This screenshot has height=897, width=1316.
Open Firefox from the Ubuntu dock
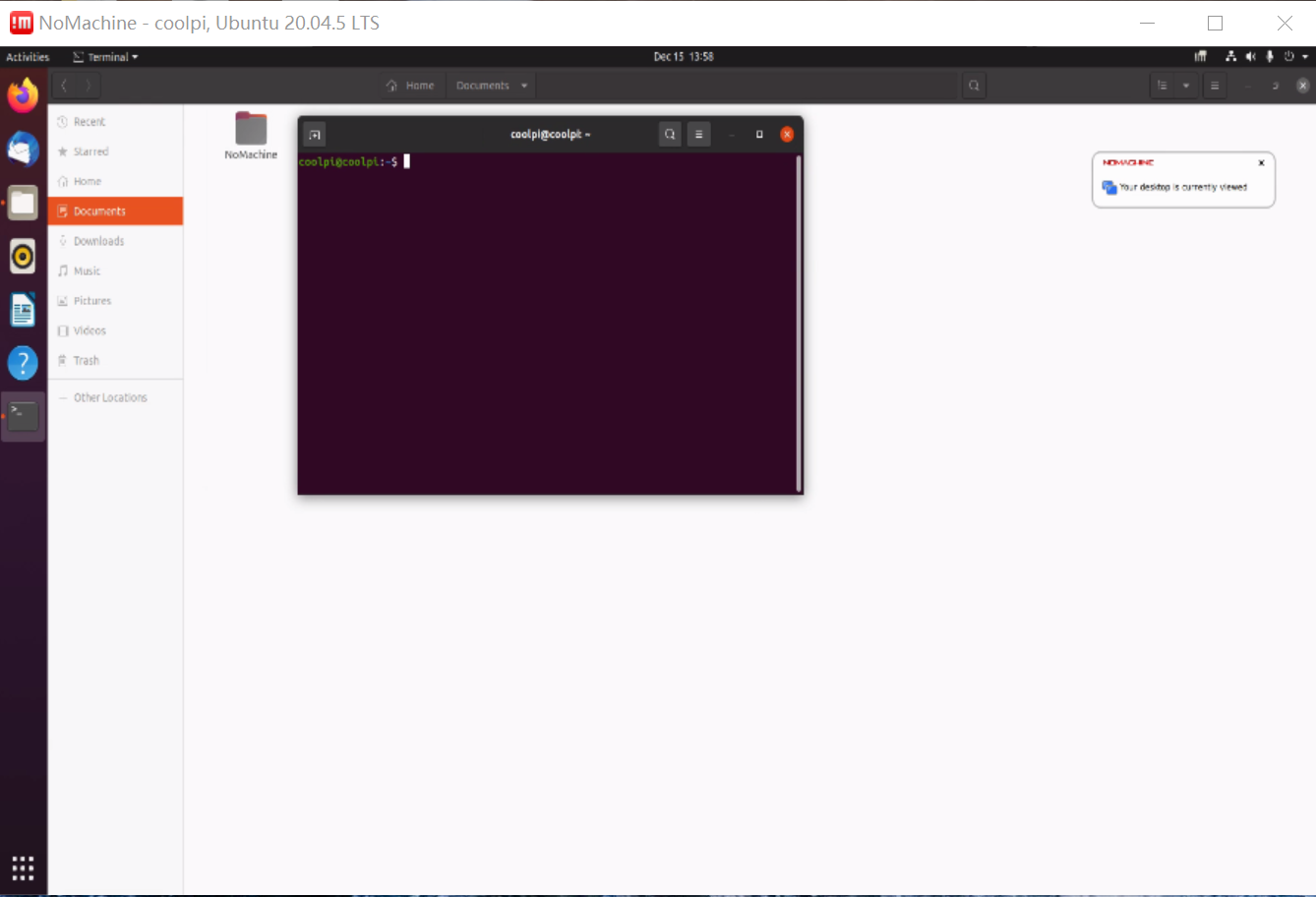point(23,95)
